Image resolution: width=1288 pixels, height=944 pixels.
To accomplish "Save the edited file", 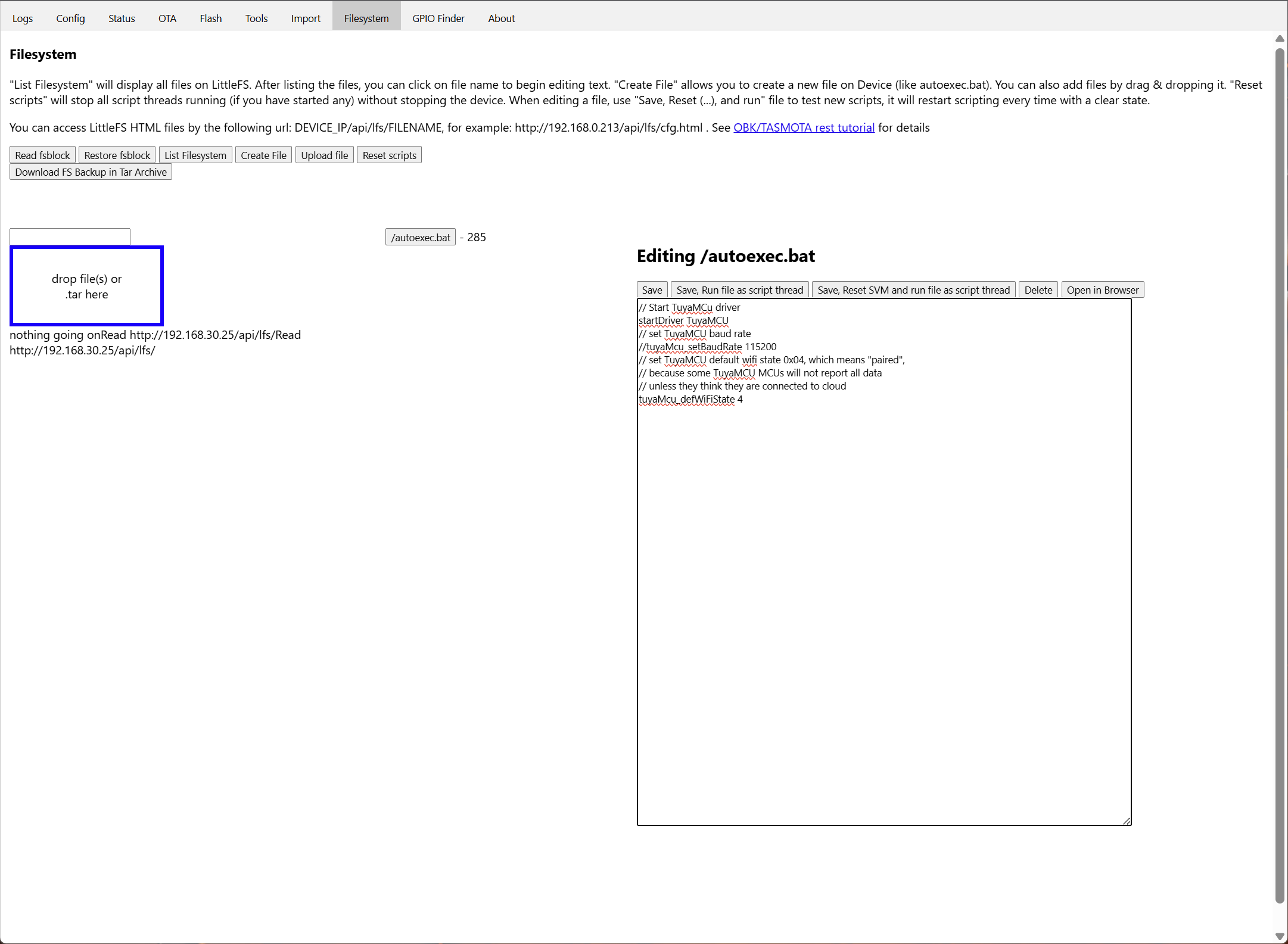I will click(652, 290).
